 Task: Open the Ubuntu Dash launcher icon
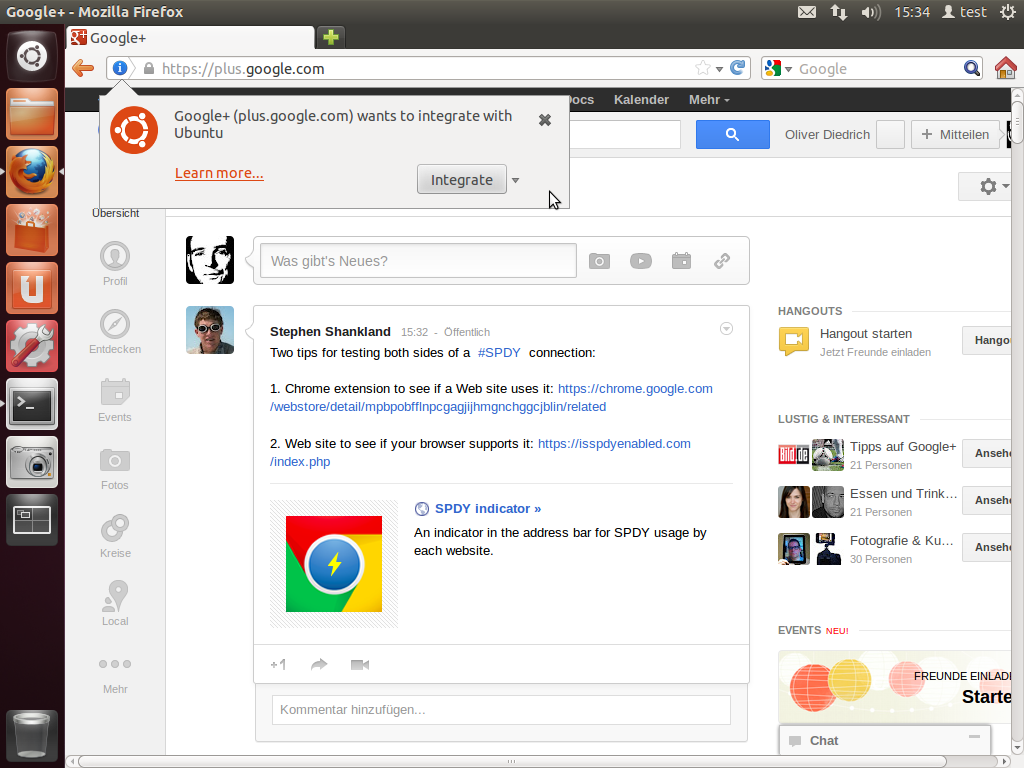pyautogui.click(x=32, y=56)
